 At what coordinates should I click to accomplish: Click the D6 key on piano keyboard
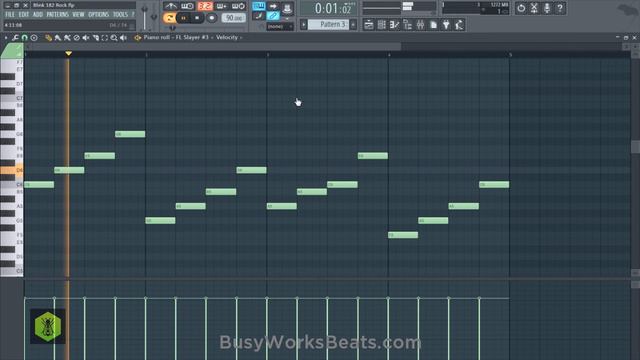pos(12,170)
